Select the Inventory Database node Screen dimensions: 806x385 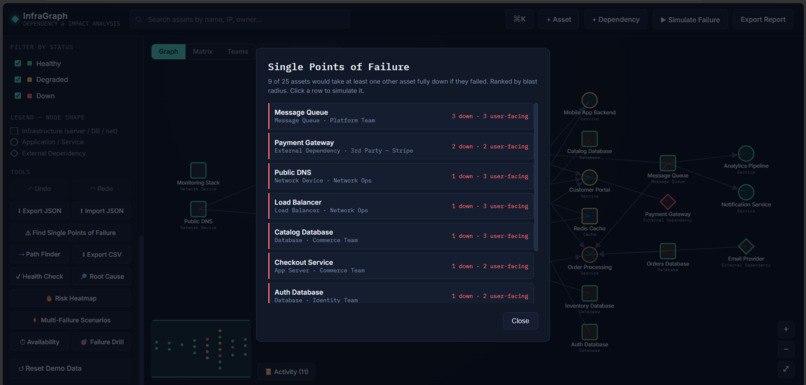coord(590,293)
